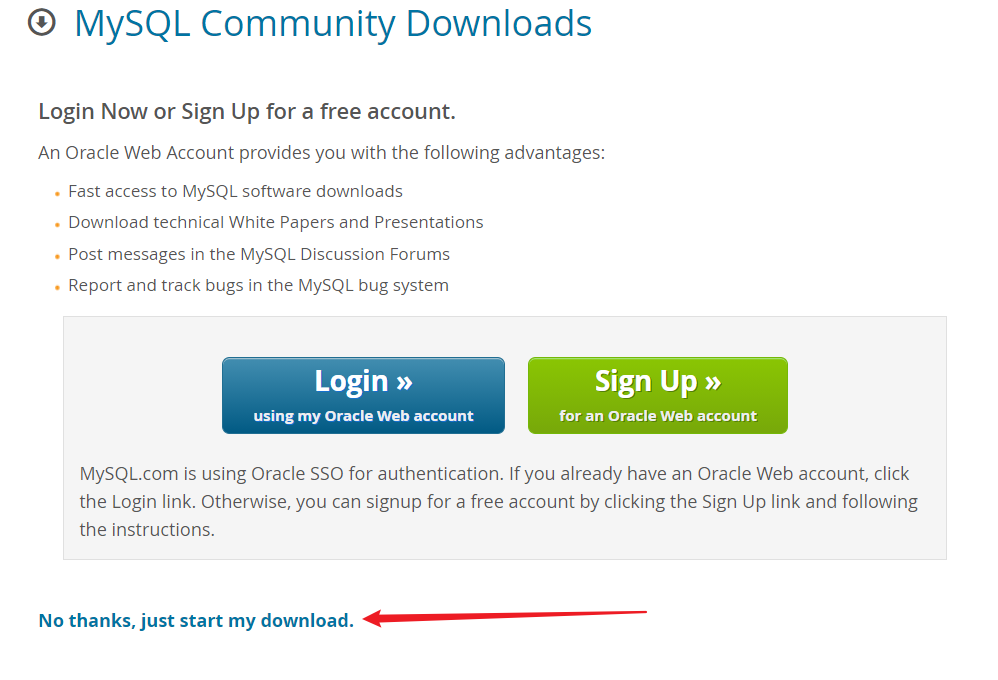998x680 pixels.
Task: Click 'Report and track bugs' list item
Action: (258, 285)
